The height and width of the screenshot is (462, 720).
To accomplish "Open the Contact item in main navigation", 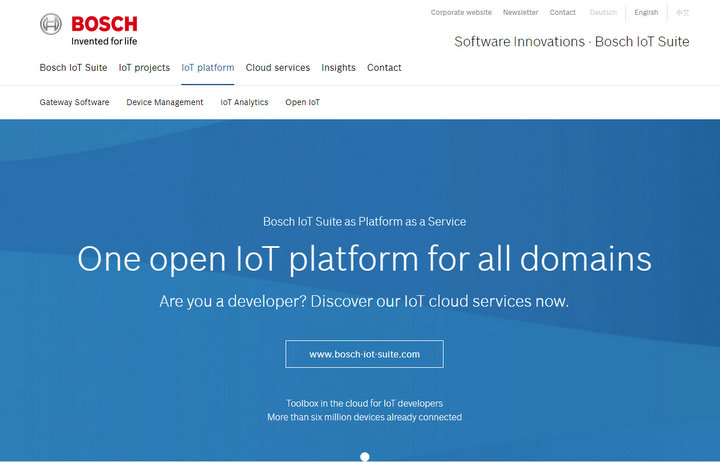I will 384,68.
